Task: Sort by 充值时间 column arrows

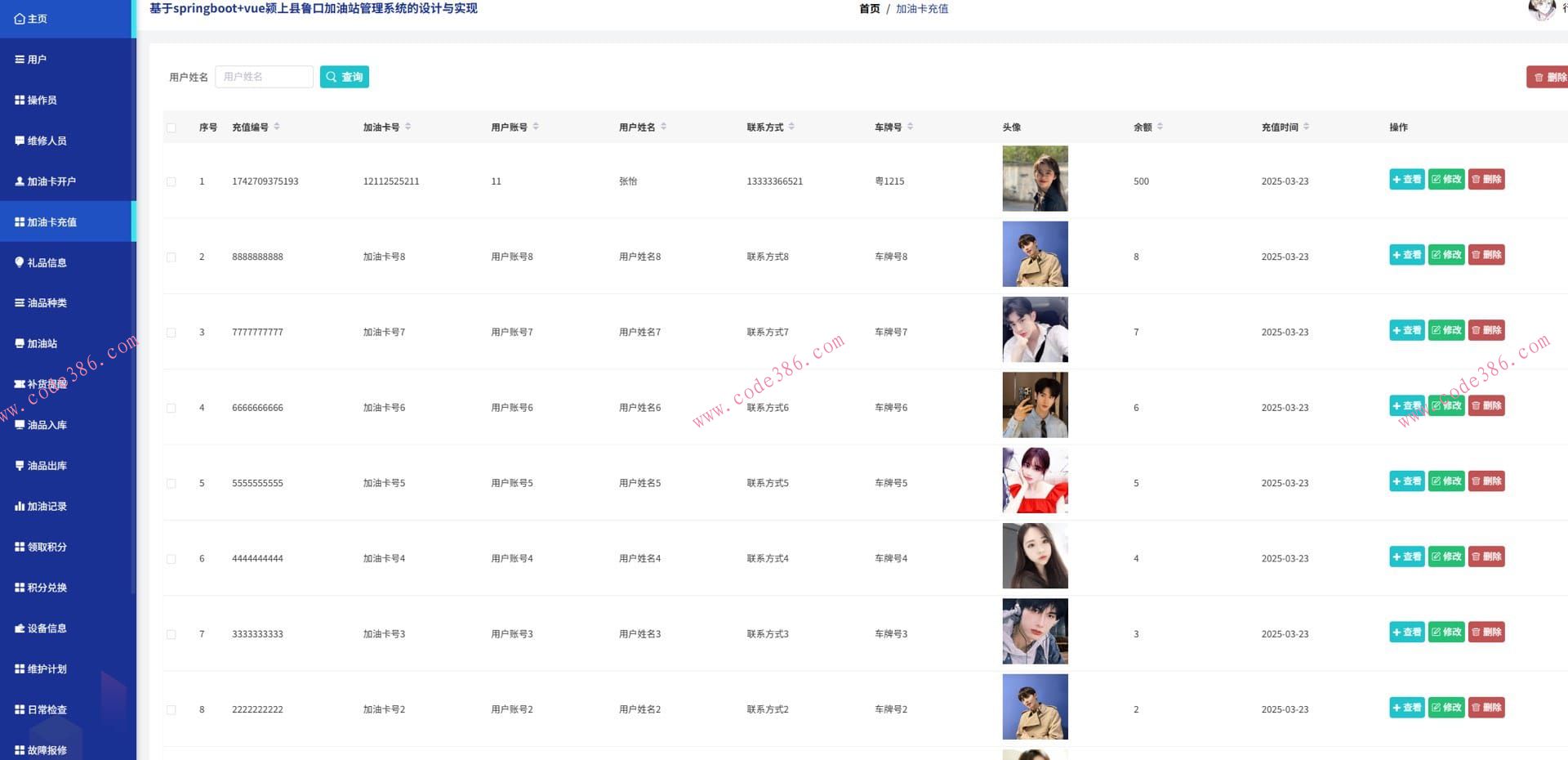Action: click(x=1307, y=127)
